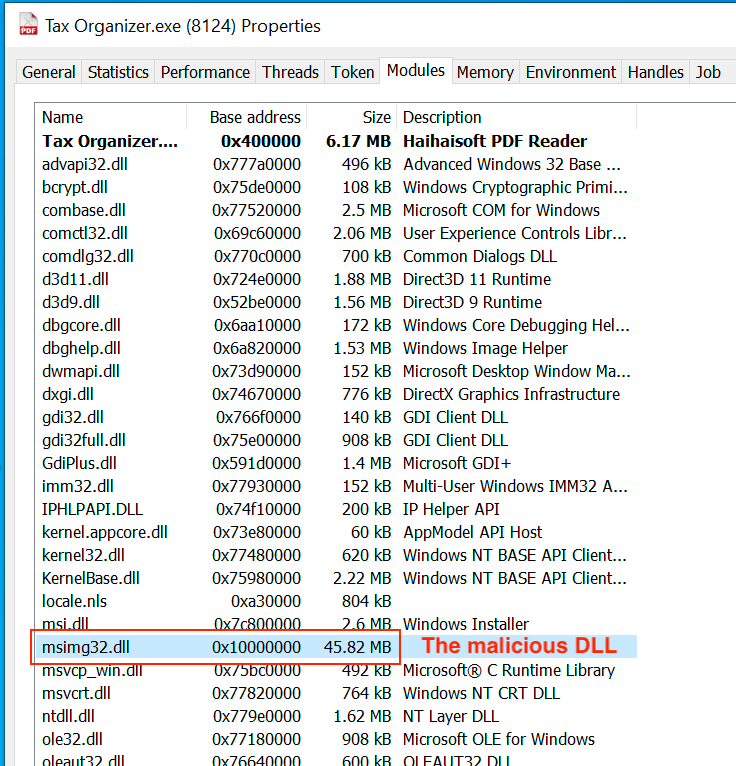
Task: Click base address 0x400000
Action: 261,141
